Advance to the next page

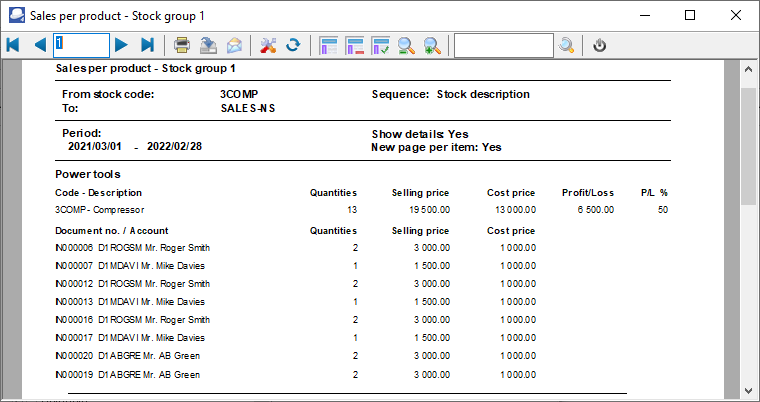pyautogui.click(x=121, y=45)
